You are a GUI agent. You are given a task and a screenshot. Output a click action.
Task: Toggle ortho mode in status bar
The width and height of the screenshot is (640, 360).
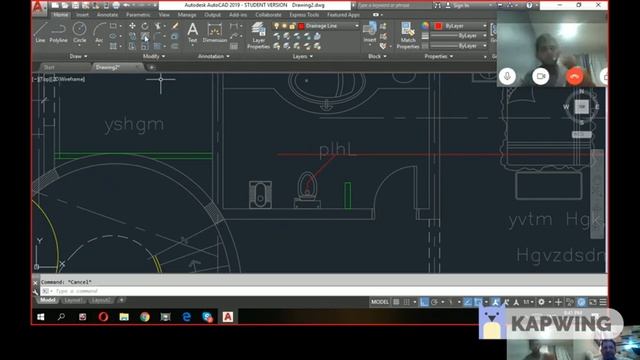tap(424, 302)
